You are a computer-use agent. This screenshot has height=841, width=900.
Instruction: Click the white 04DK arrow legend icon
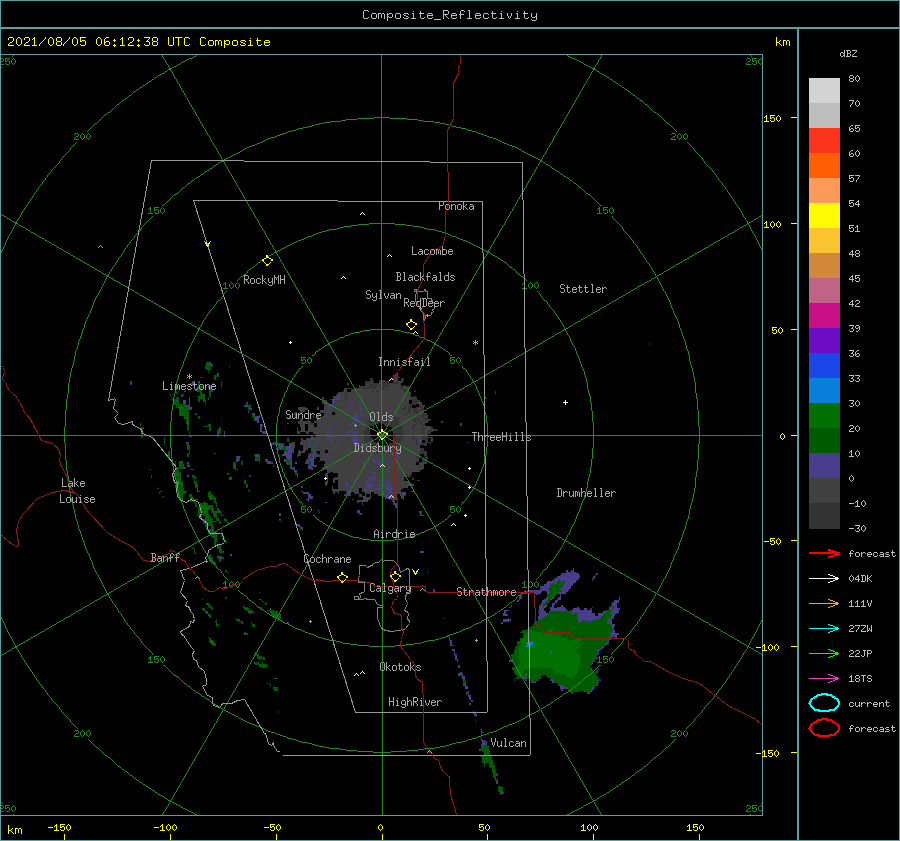click(x=824, y=579)
